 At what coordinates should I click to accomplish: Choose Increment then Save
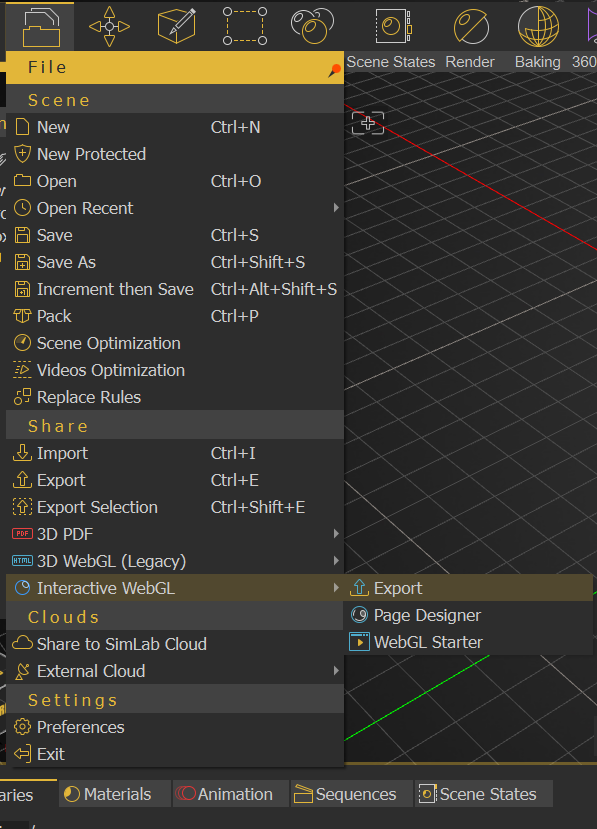pos(175,289)
